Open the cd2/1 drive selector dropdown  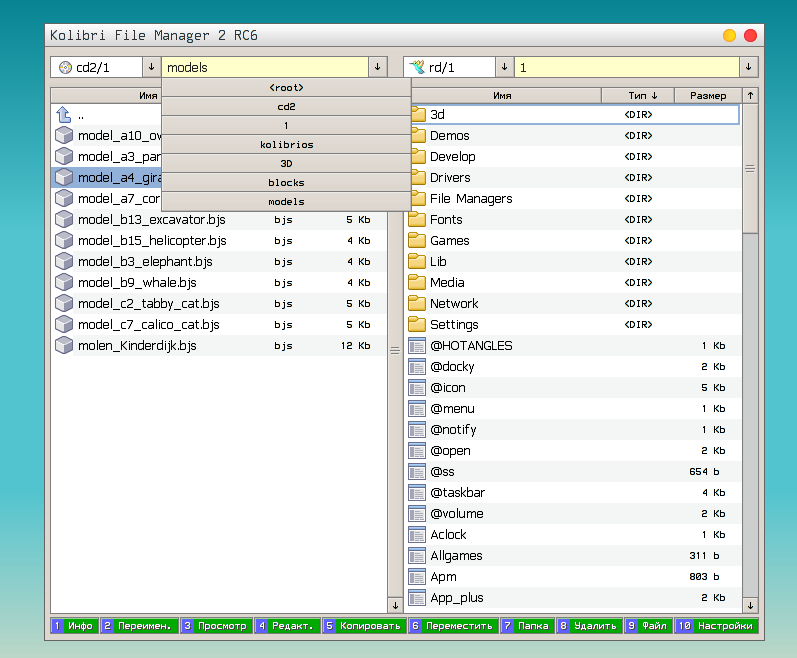tap(151, 67)
